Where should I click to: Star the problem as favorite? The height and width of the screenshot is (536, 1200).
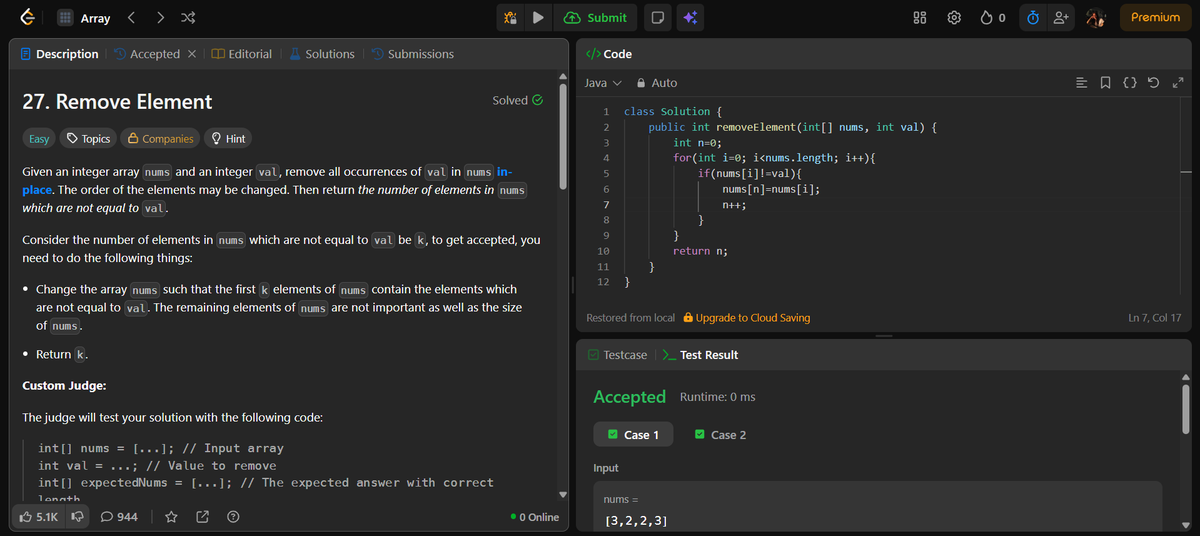(171, 517)
